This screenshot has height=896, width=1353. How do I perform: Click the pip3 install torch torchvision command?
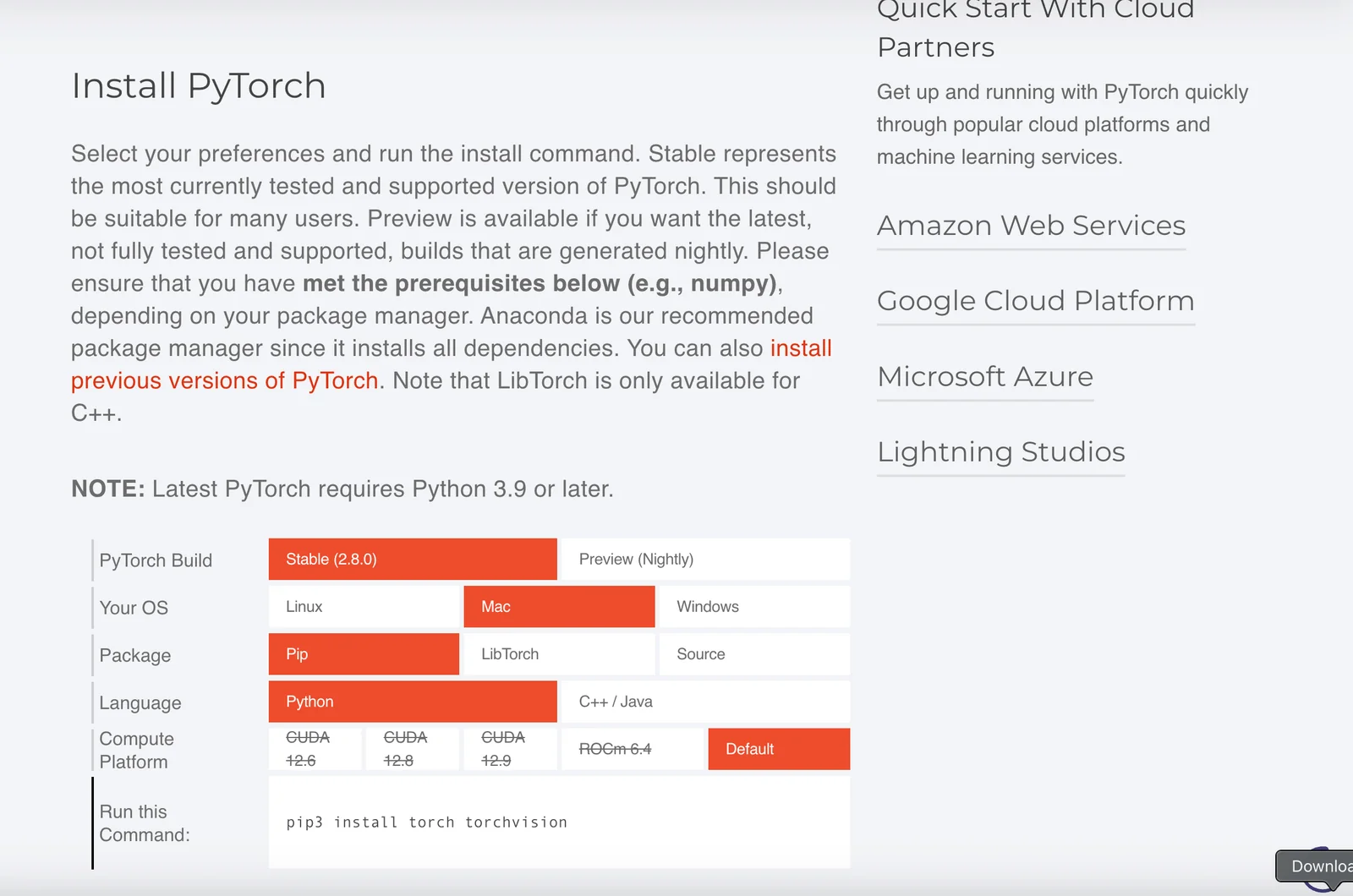(x=427, y=822)
